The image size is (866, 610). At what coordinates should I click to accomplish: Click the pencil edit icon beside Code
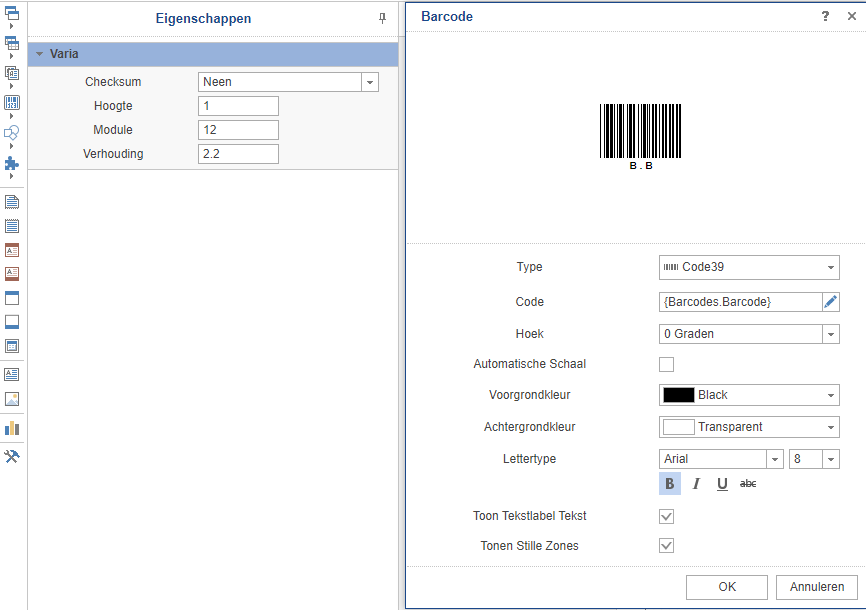click(x=830, y=302)
